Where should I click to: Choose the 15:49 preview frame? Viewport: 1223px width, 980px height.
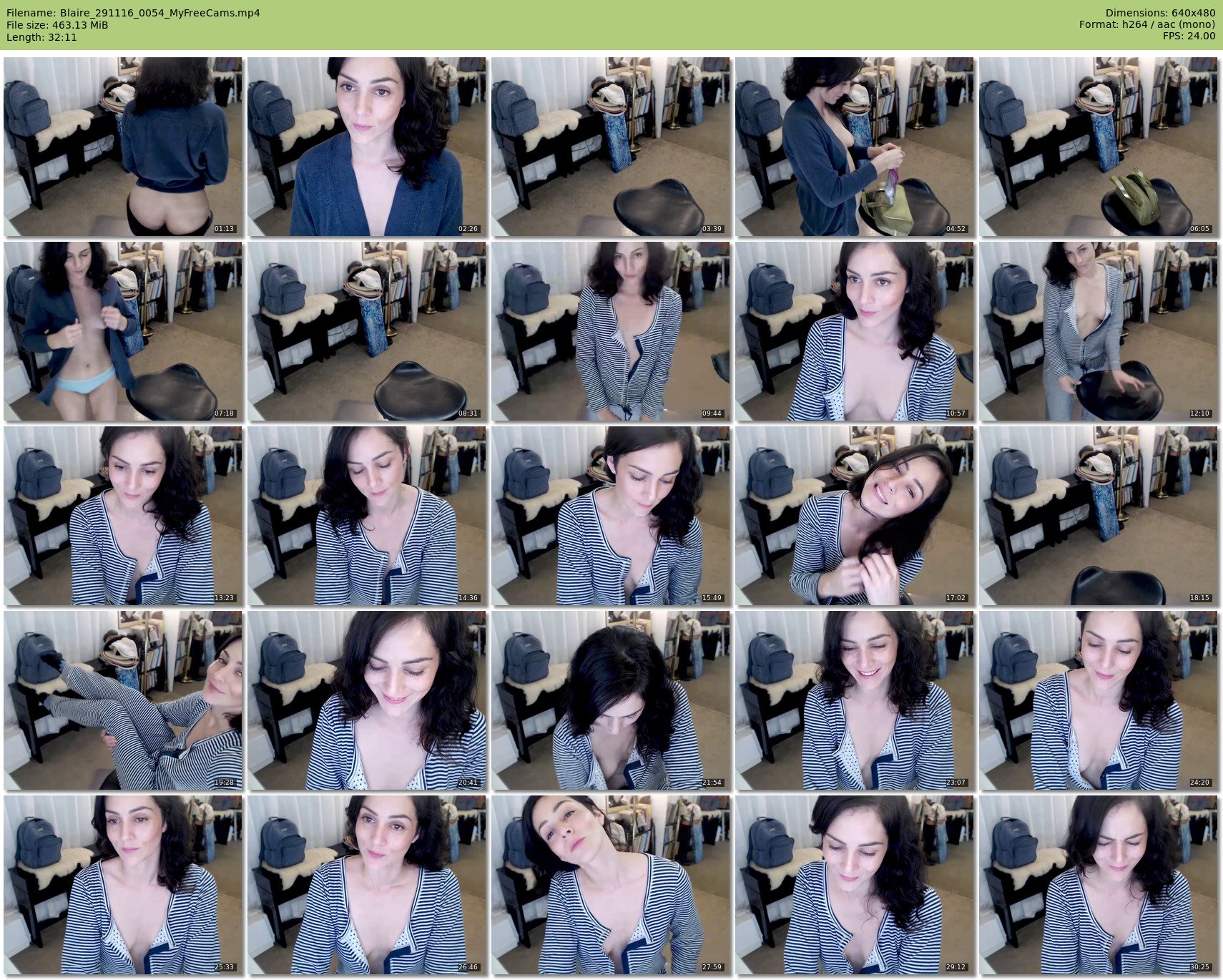click(611, 516)
